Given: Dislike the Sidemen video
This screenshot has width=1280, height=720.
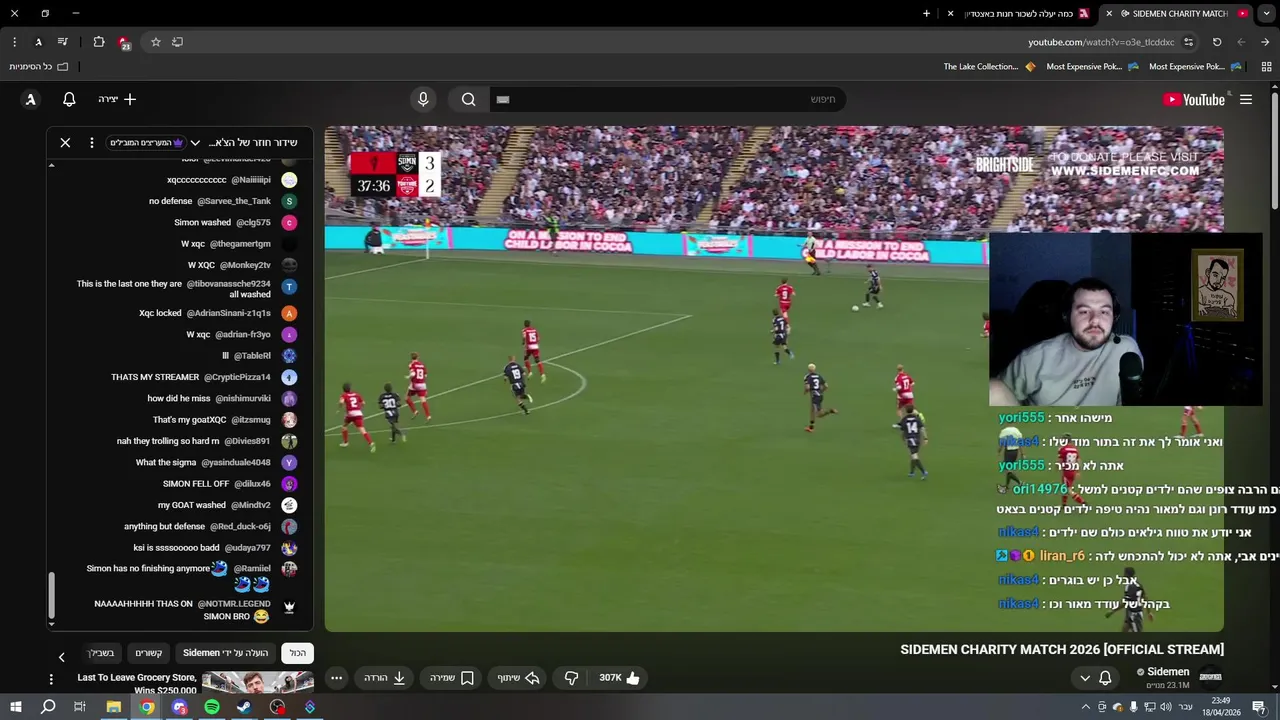Looking at the screenshot, I should [571, 678].
